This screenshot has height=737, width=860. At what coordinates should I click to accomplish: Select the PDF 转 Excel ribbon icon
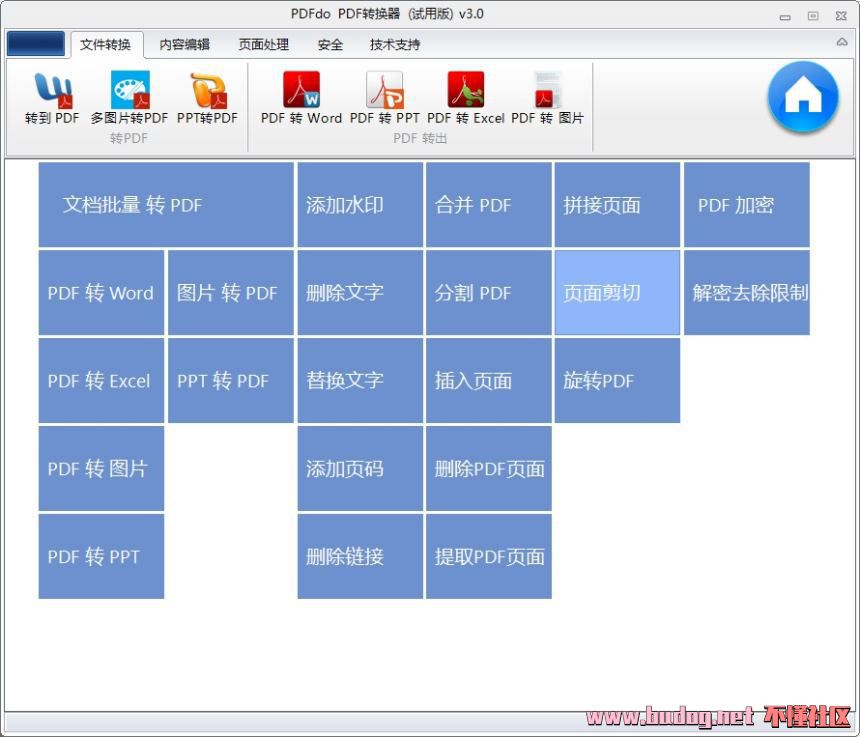466,98
